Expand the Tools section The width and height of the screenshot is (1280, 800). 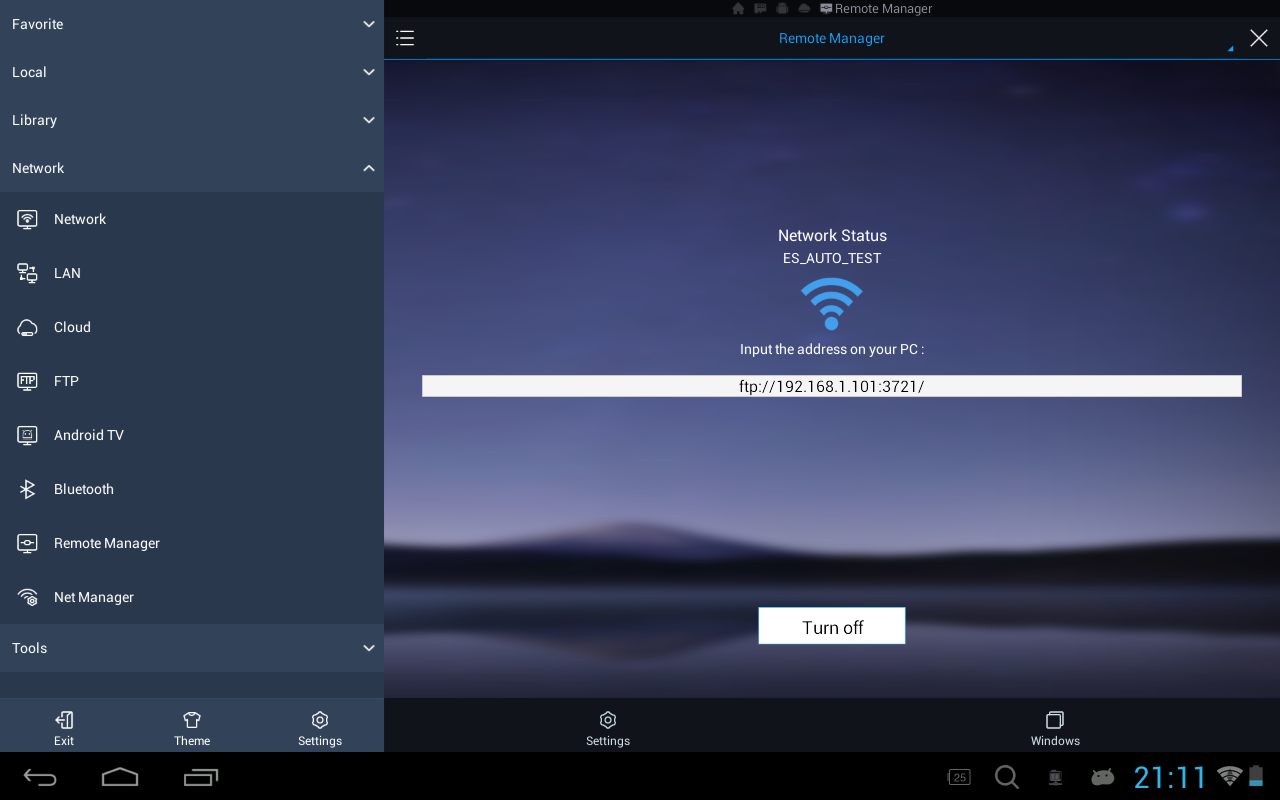(x=369, y=648)
